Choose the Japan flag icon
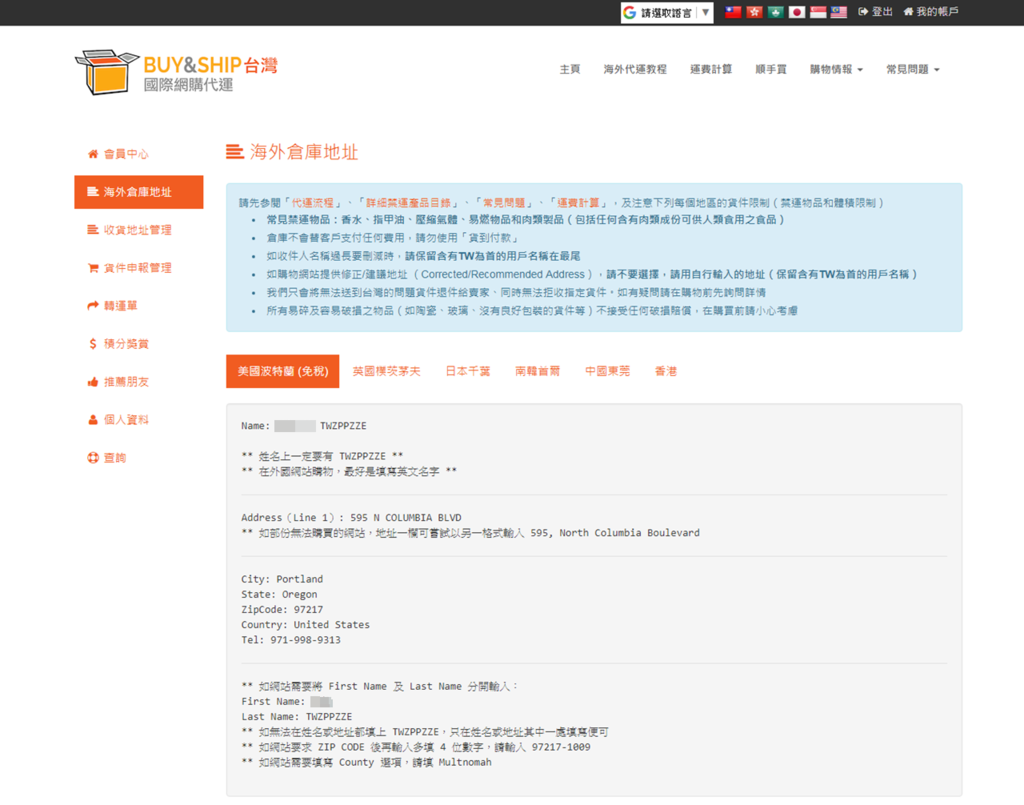 pyautogui.click(x=797, y=12)
